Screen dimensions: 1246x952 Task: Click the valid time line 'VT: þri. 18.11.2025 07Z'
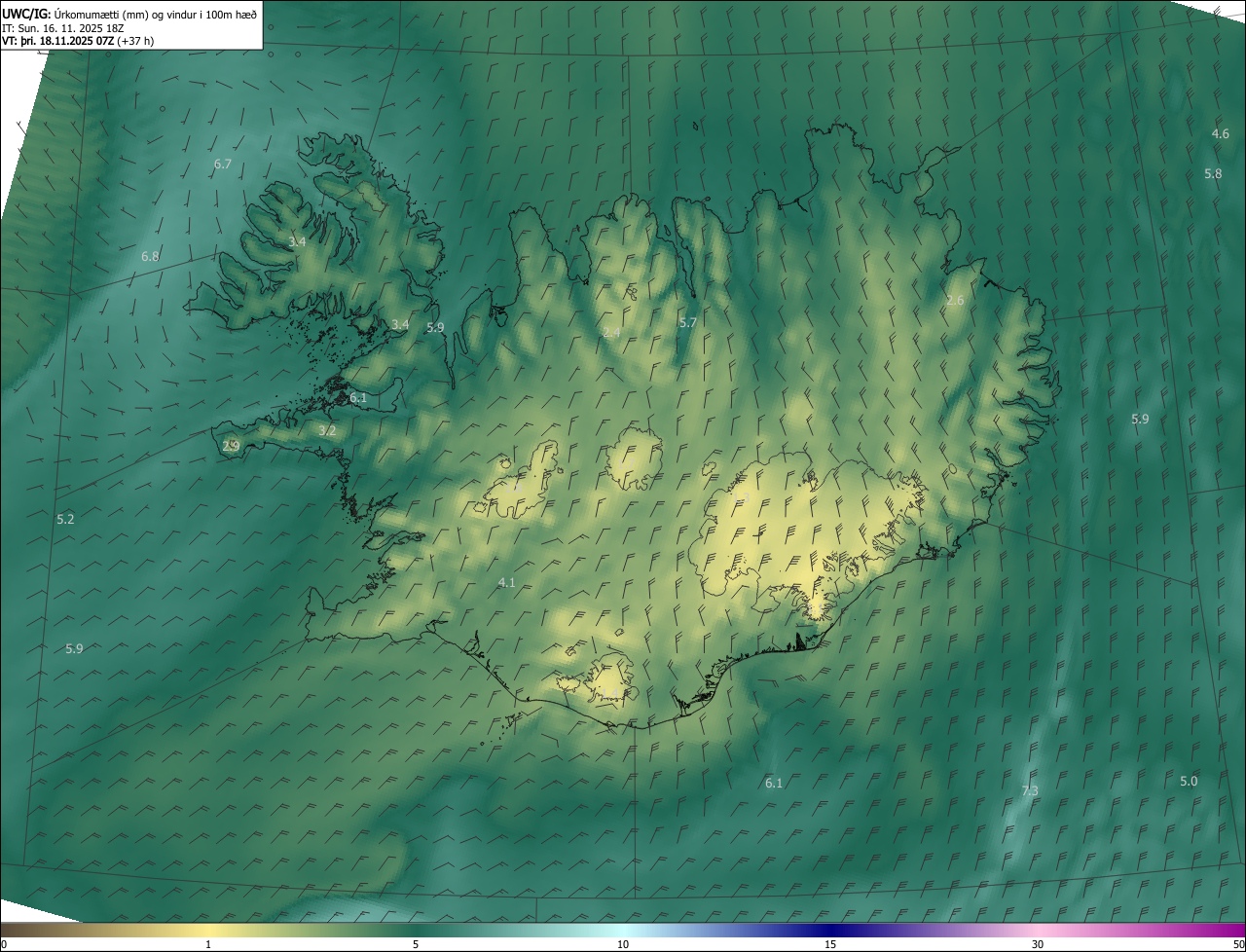click(x=57, y=41)
